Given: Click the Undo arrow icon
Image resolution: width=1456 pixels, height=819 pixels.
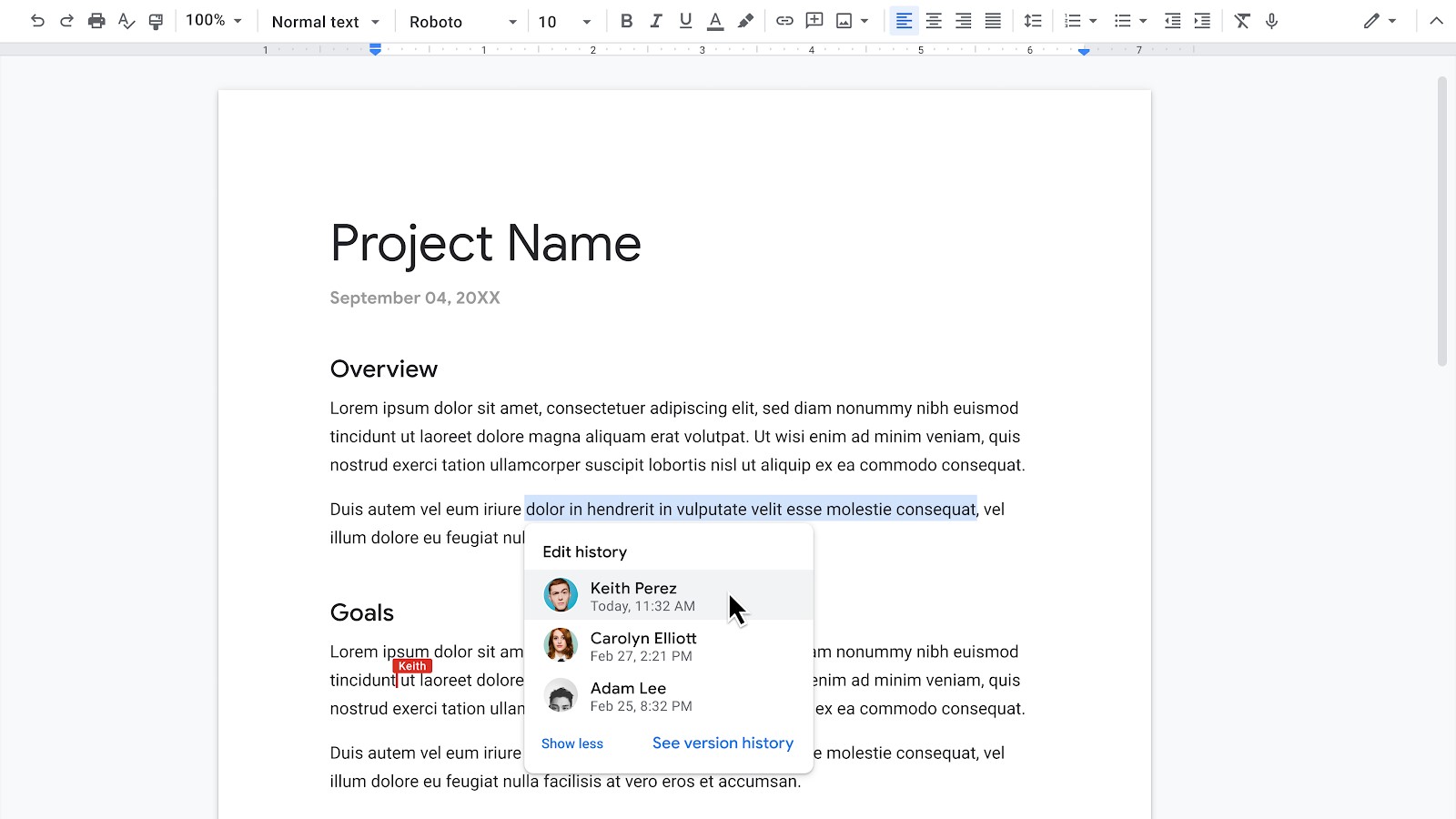Looking at the screenshot, I should (37, 21).
